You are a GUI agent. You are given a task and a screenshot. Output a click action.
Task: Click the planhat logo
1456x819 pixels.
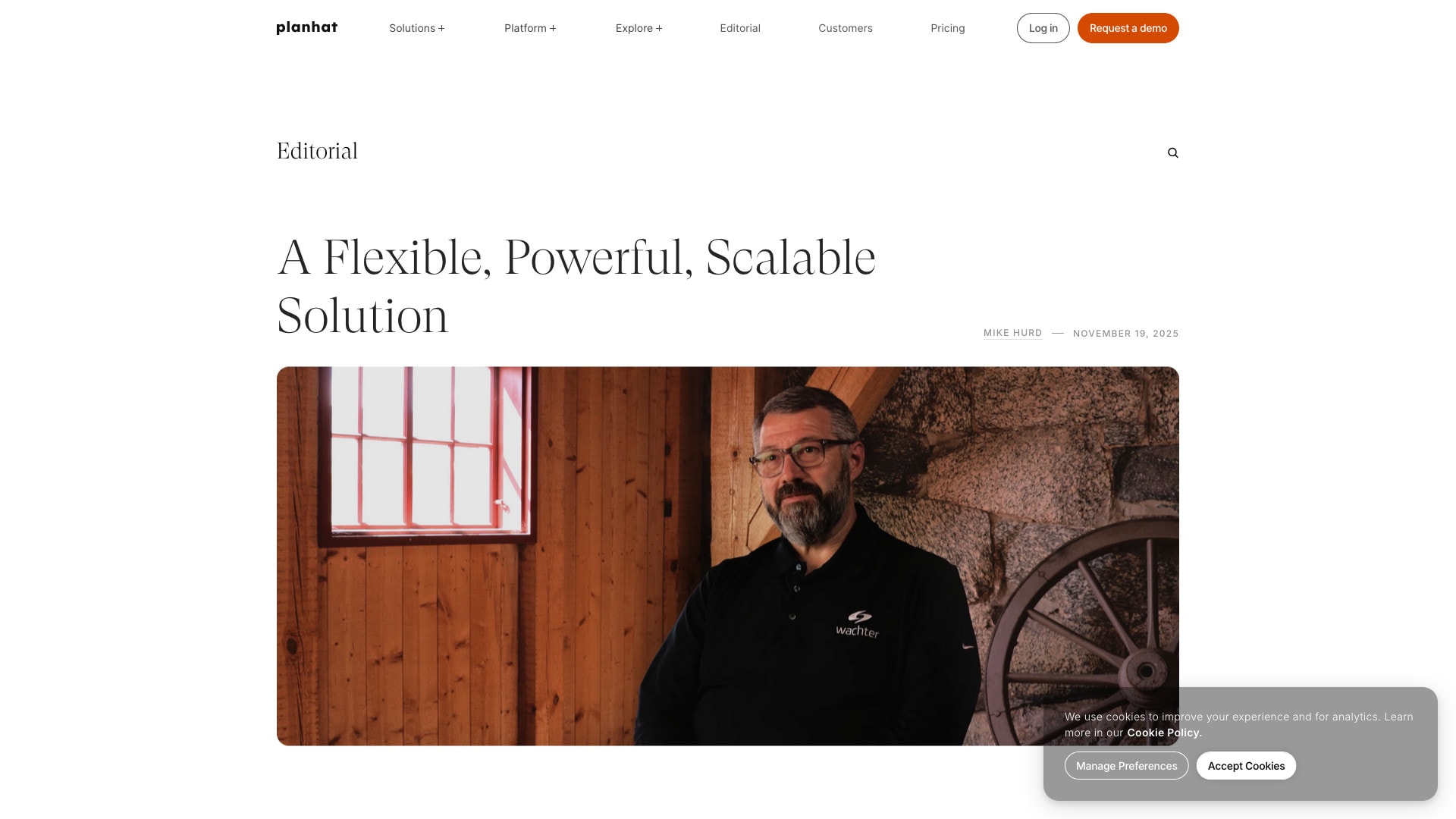point(306,28)
